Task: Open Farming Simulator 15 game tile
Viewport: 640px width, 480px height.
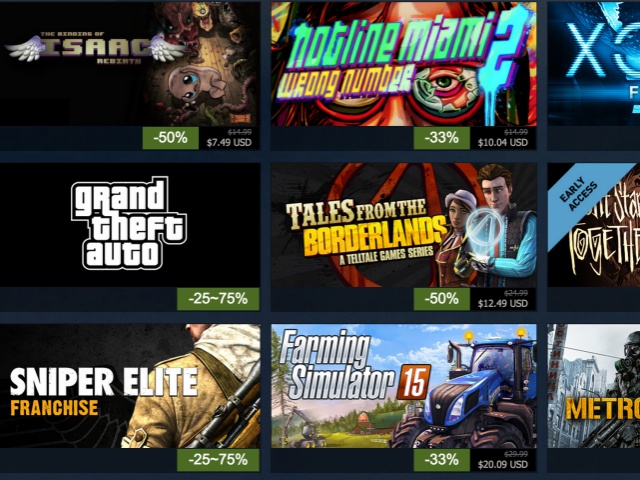Action: [x=404, y=386]
